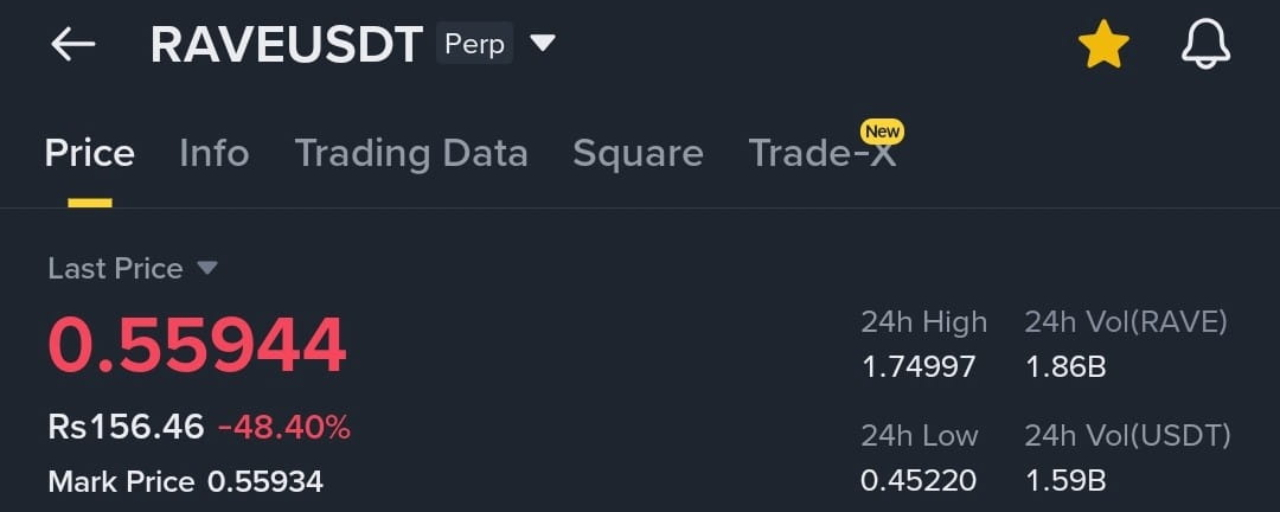Tap the 24h Low value 0.45220

(918, 481)
